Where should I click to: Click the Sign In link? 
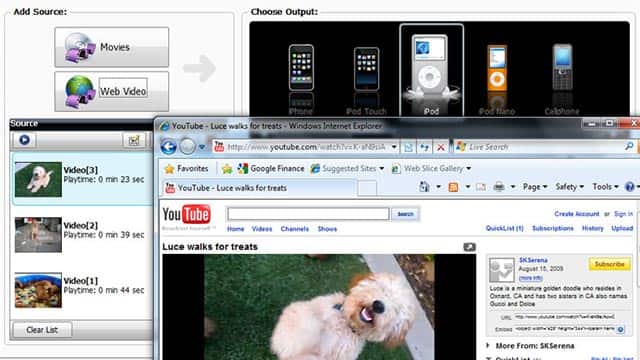[x=623, y=214]
